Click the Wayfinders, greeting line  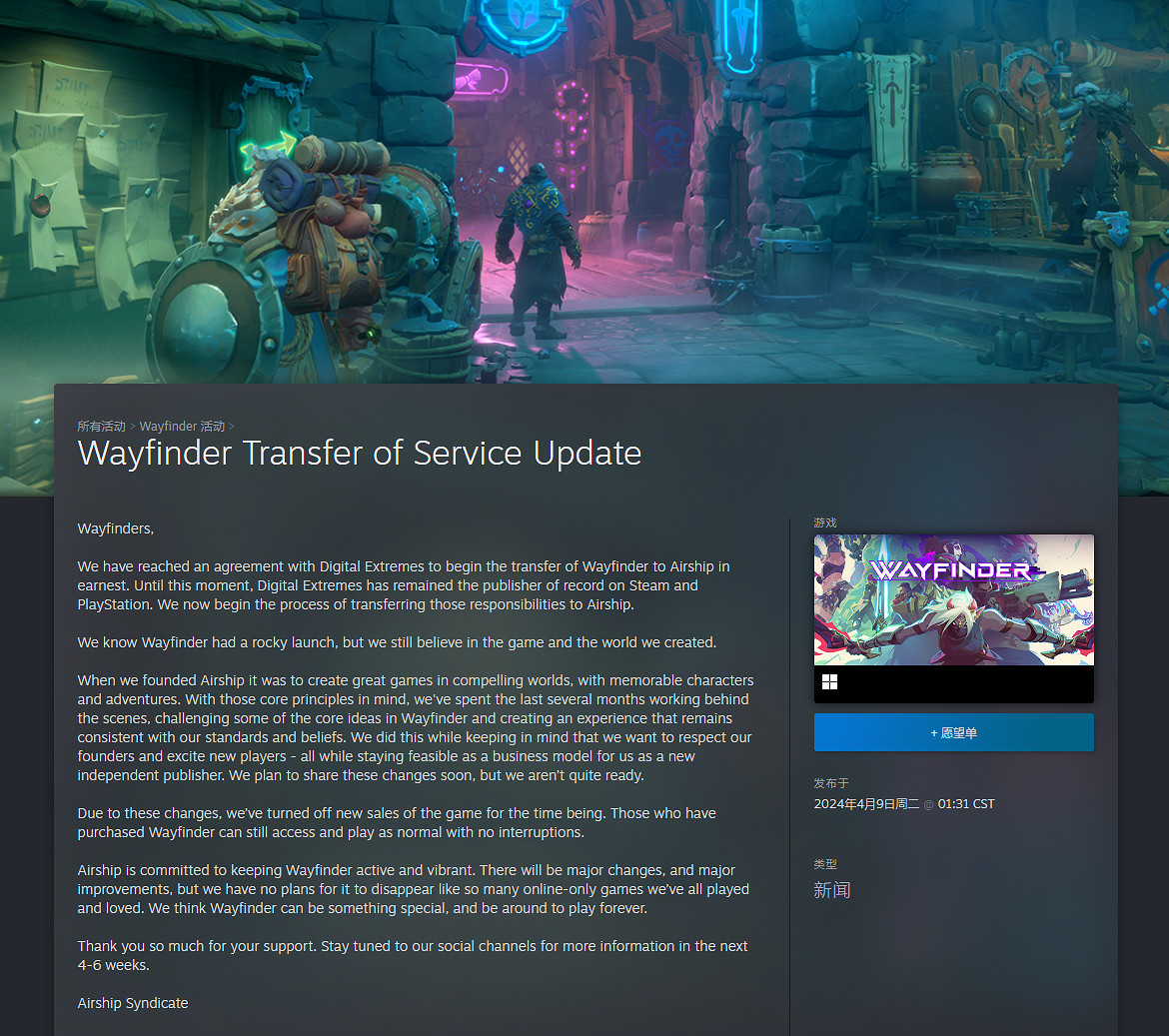[116, 529]
